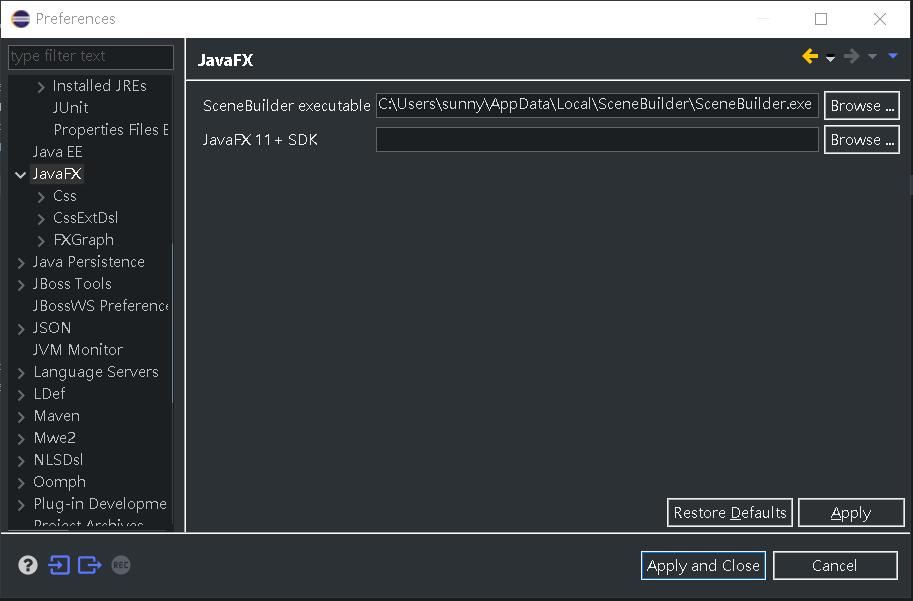Screen dimensions: 913x601
Task: Browse for JavaFX 11+ SDK
Action: (x=862, y=140)
